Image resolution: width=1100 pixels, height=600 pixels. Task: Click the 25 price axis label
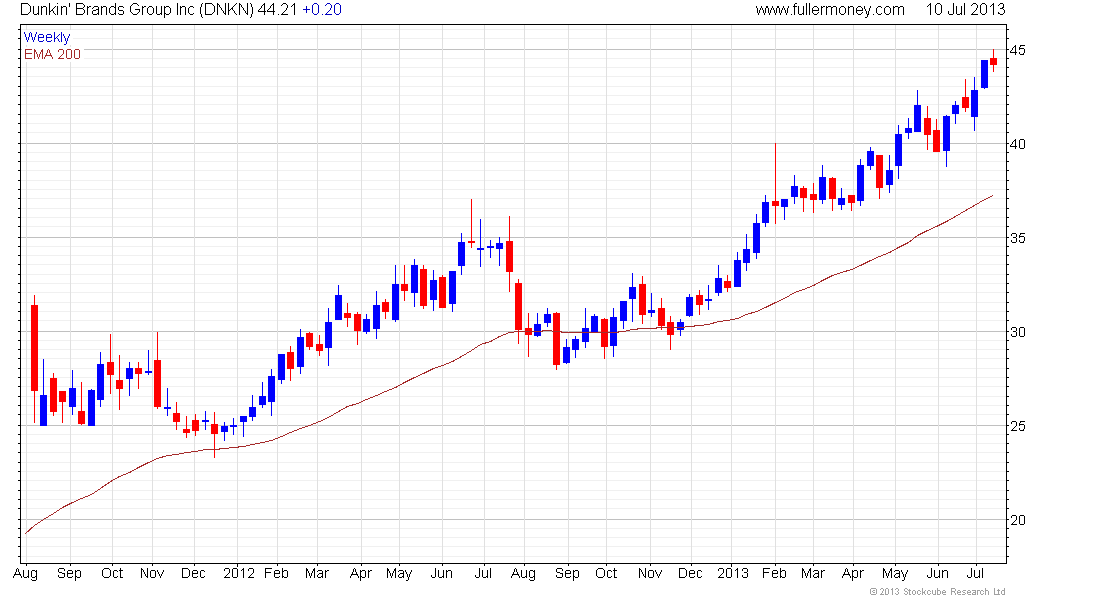tap(1017, 427)
